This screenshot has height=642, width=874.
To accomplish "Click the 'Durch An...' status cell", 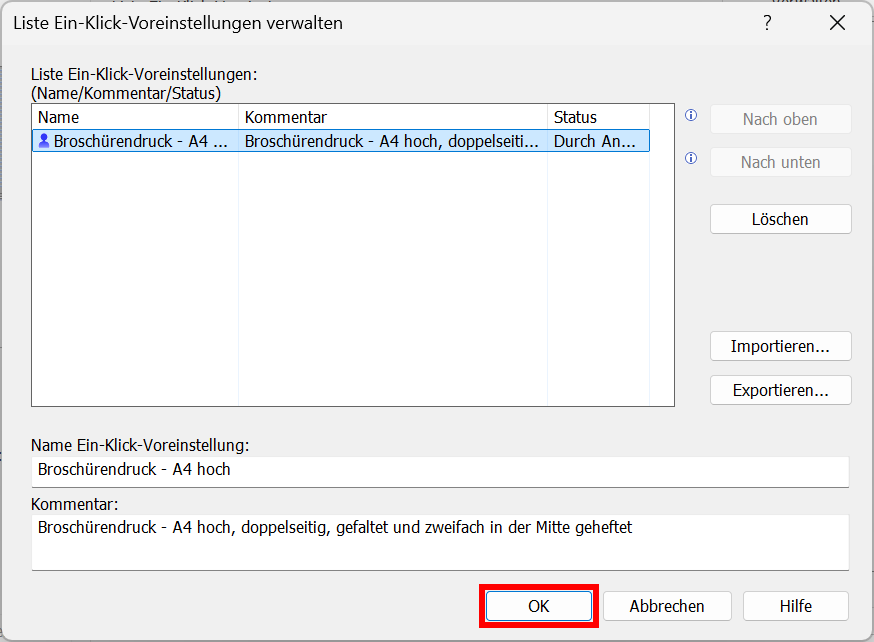I will tap(597, 141).
